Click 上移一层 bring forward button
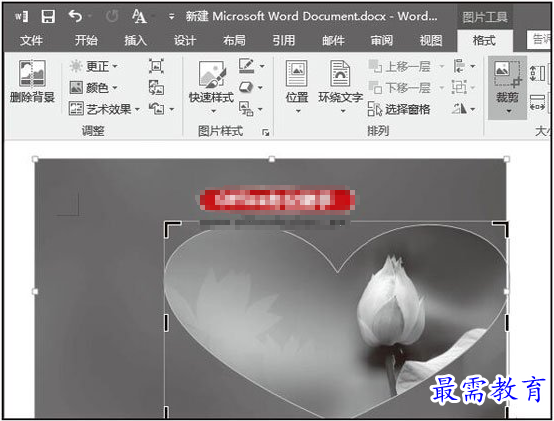Screen dimensions: 554x421 400,66
